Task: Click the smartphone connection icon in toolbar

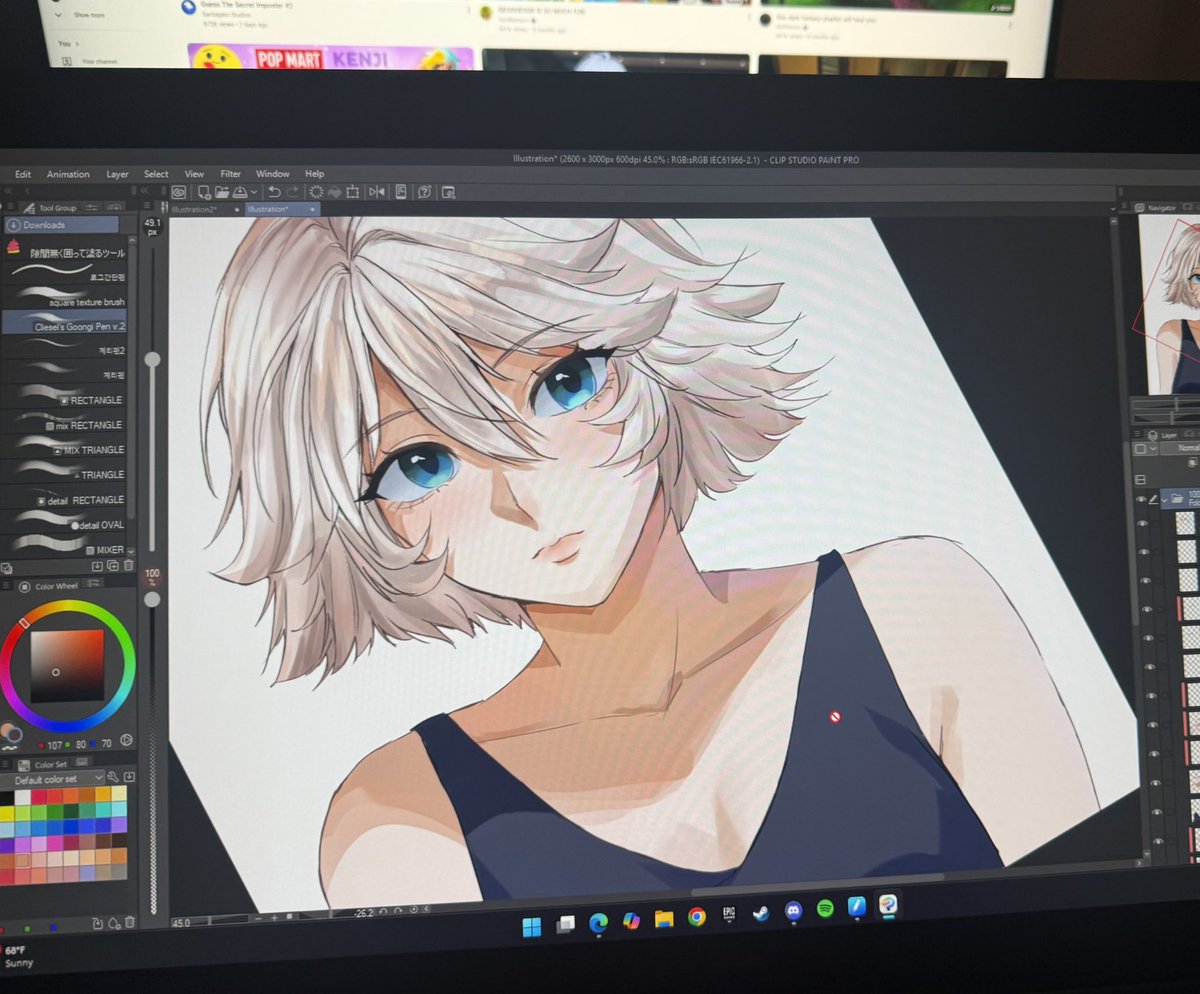Action: coord(401,192)
